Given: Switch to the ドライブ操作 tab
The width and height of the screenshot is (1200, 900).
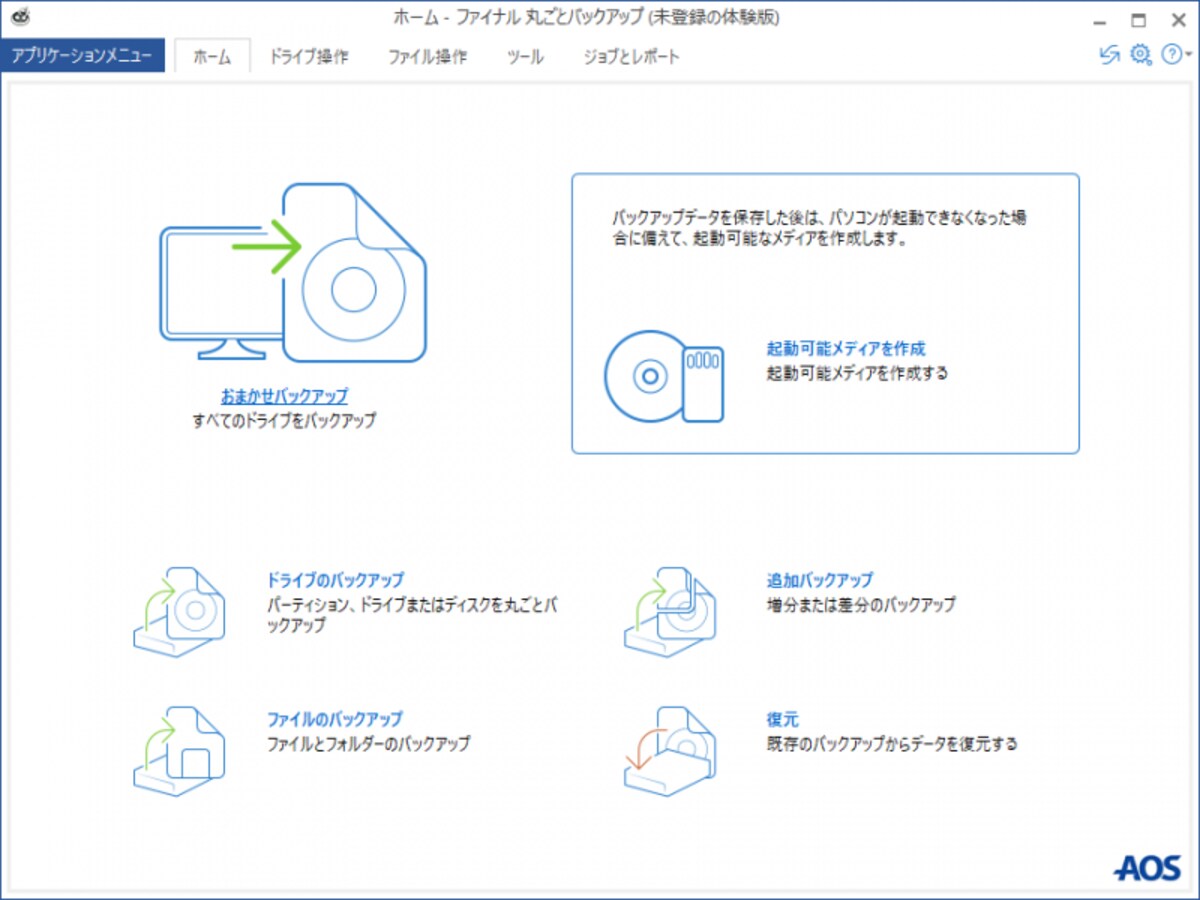Looking at the screenshot, I should (x=308, y=57).
